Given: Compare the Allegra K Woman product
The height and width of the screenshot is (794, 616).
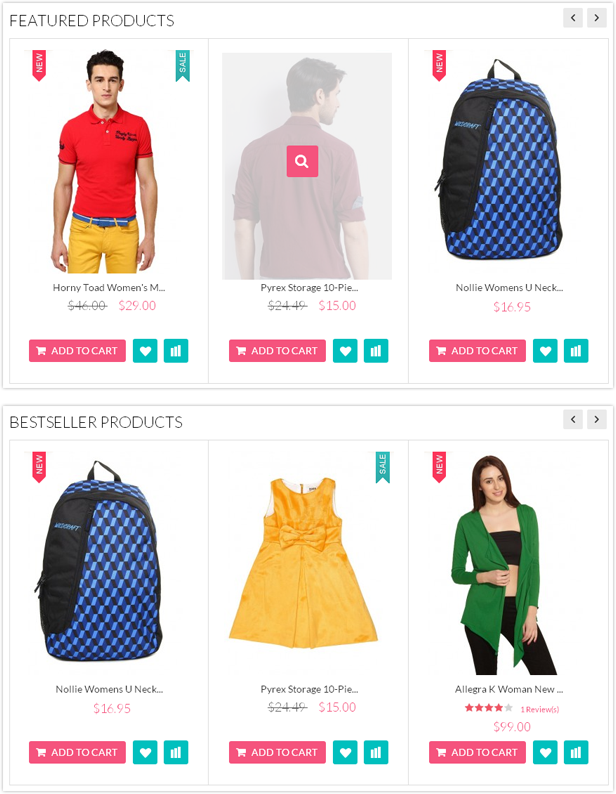Looking at the screenshot, I should (x=576, y=752).
